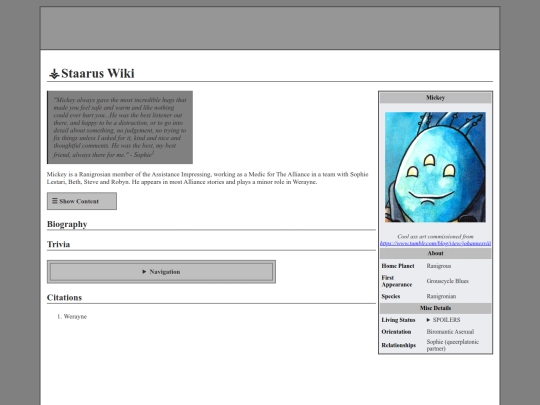Click the About infobox header

click(435, 253)
